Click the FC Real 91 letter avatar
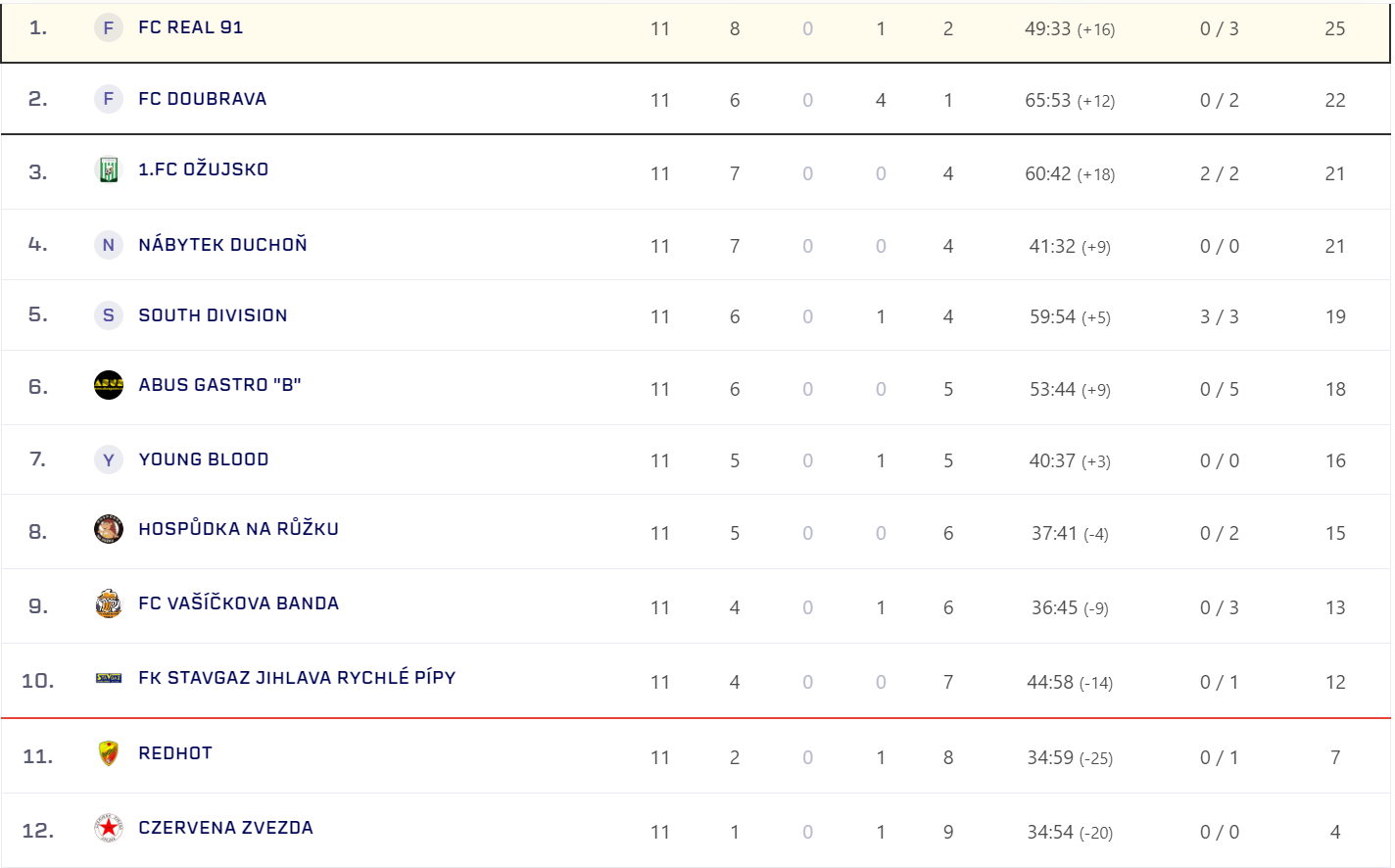1395x868 pixels. coord(108,28)
